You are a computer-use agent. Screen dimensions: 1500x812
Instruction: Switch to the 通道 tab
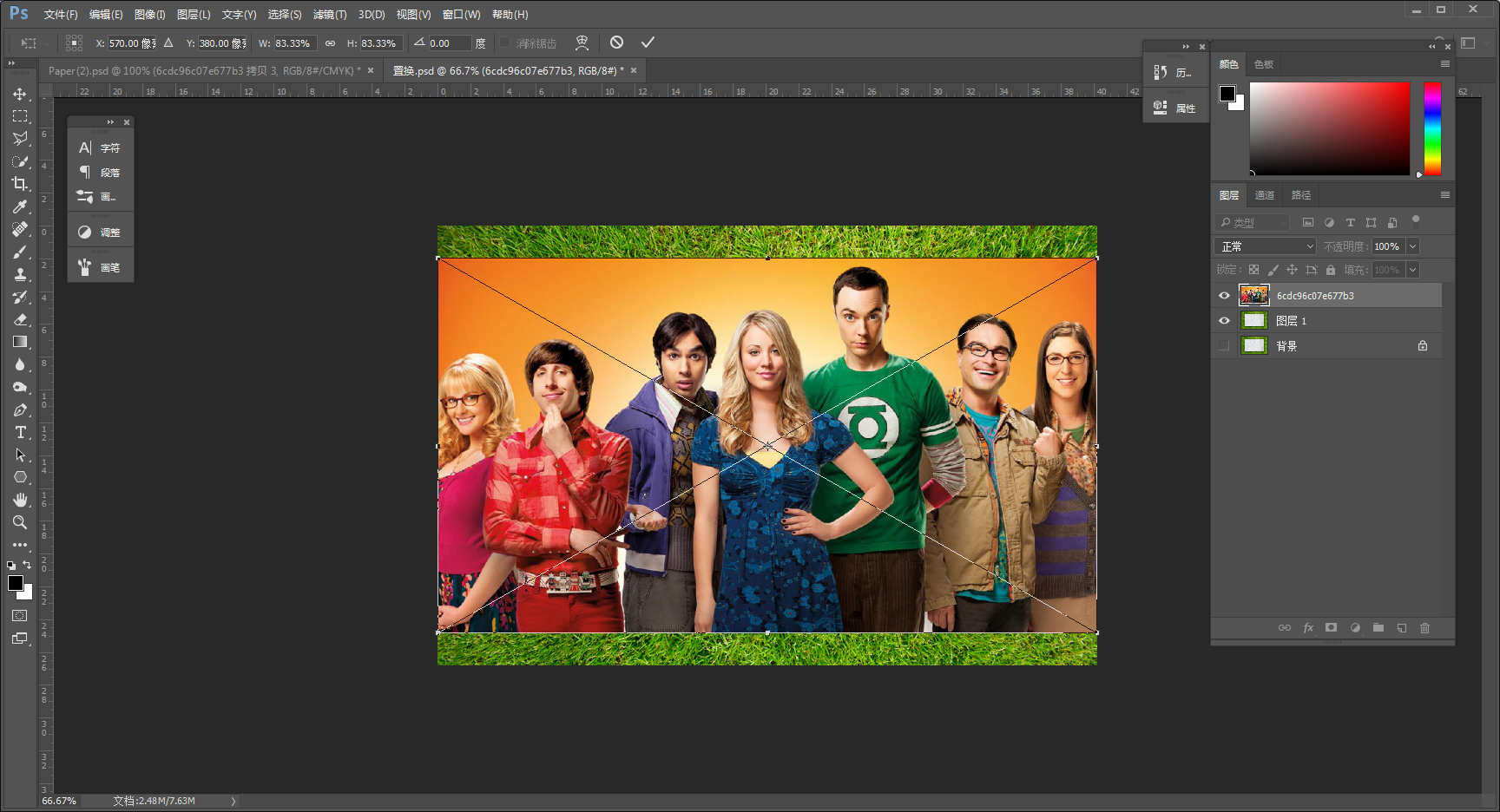[1265, 195]
